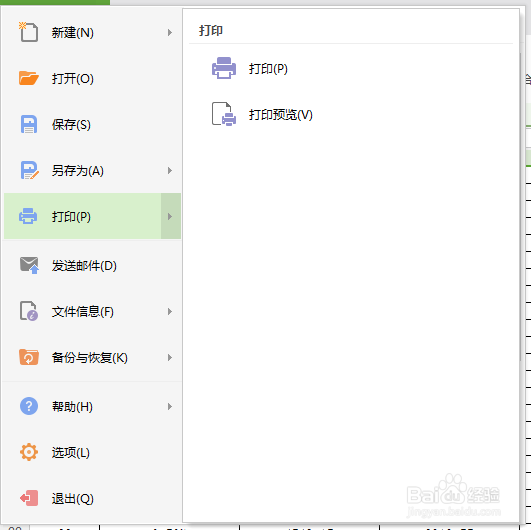The height and width of the screenshot is (530, 531).
Task: Click the blue Save floppy icon
Action: coord(29,124)
